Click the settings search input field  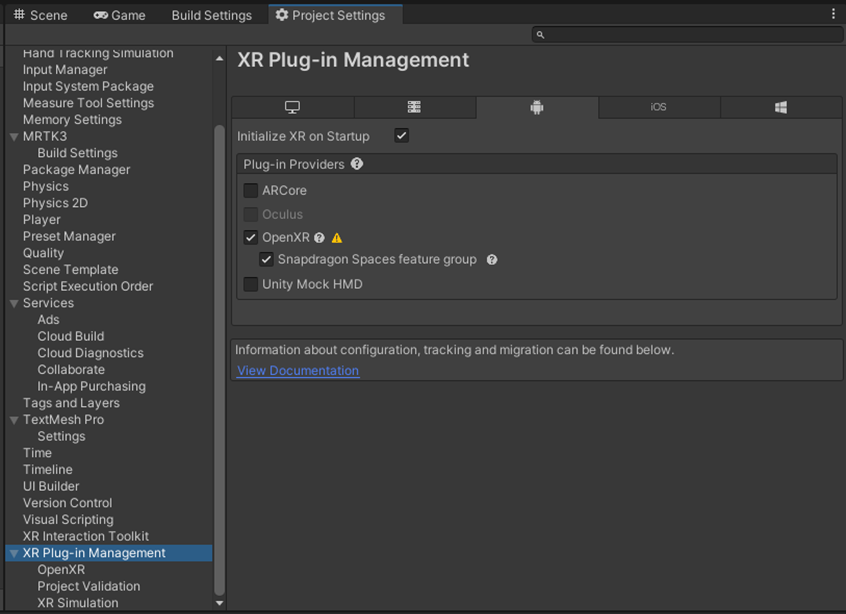(686, 35)
